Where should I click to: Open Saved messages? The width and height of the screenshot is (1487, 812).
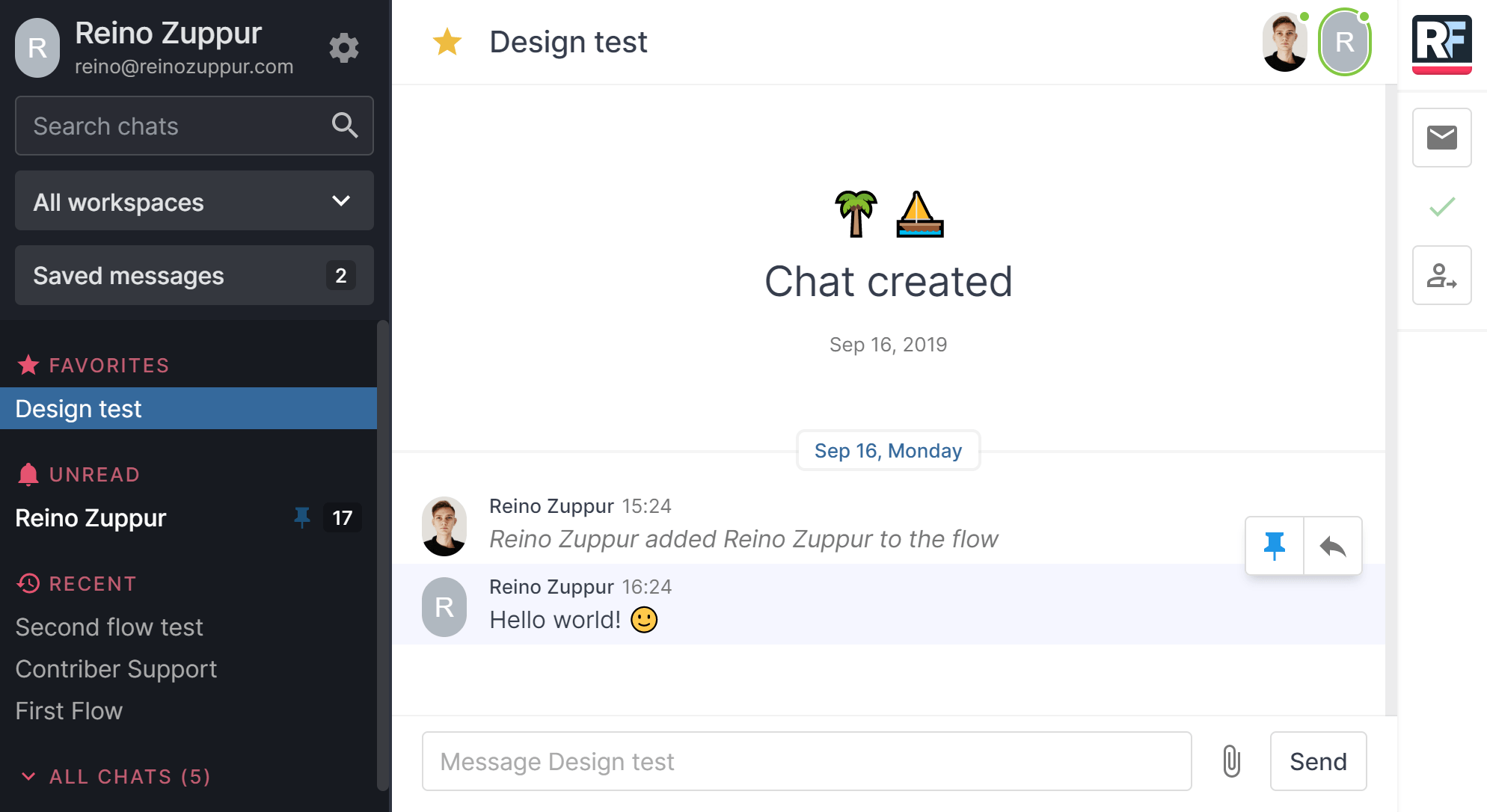coord(194,275)
